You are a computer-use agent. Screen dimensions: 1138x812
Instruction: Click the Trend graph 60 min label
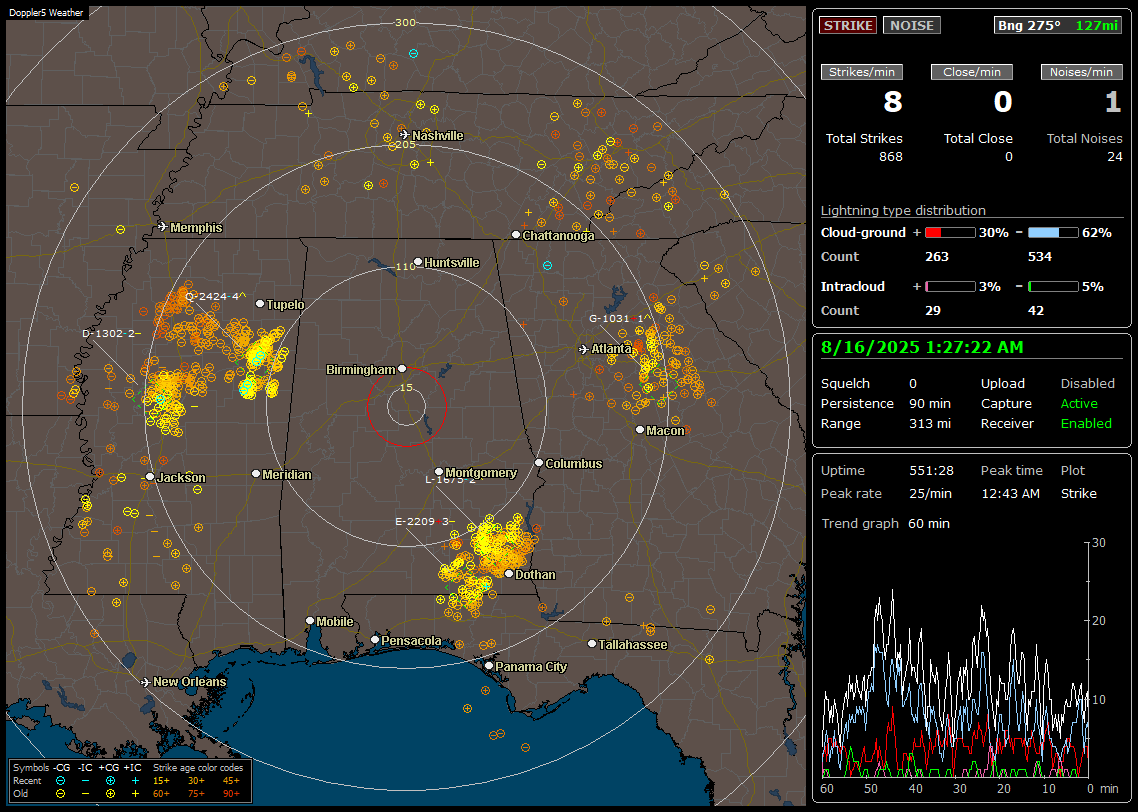885,523
